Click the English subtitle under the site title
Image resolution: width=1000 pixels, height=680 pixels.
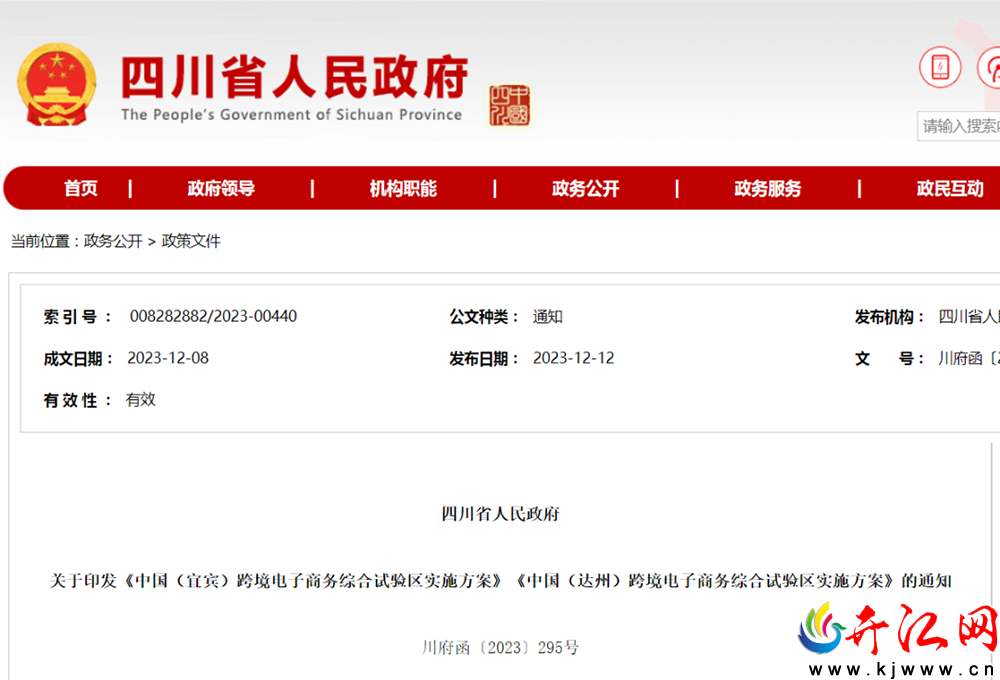pos(291,115)
